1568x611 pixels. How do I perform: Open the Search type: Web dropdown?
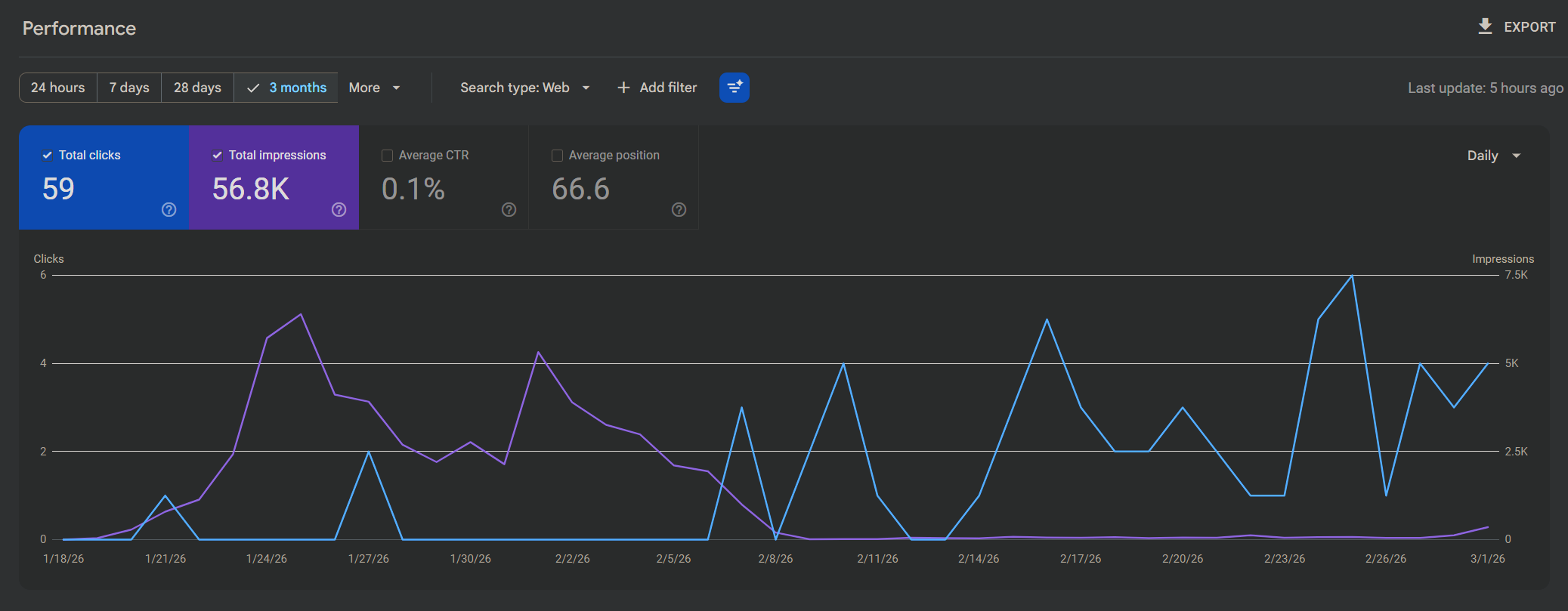coord(524,88)
